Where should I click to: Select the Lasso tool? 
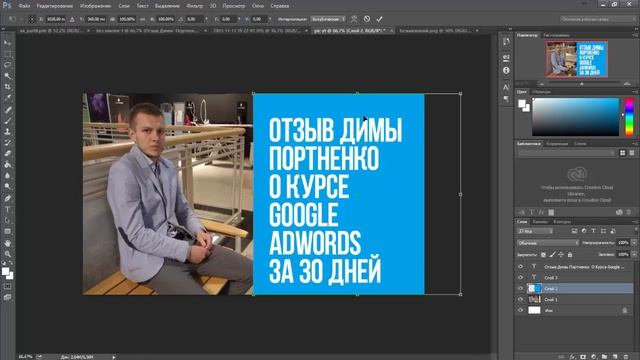point(7,65)
